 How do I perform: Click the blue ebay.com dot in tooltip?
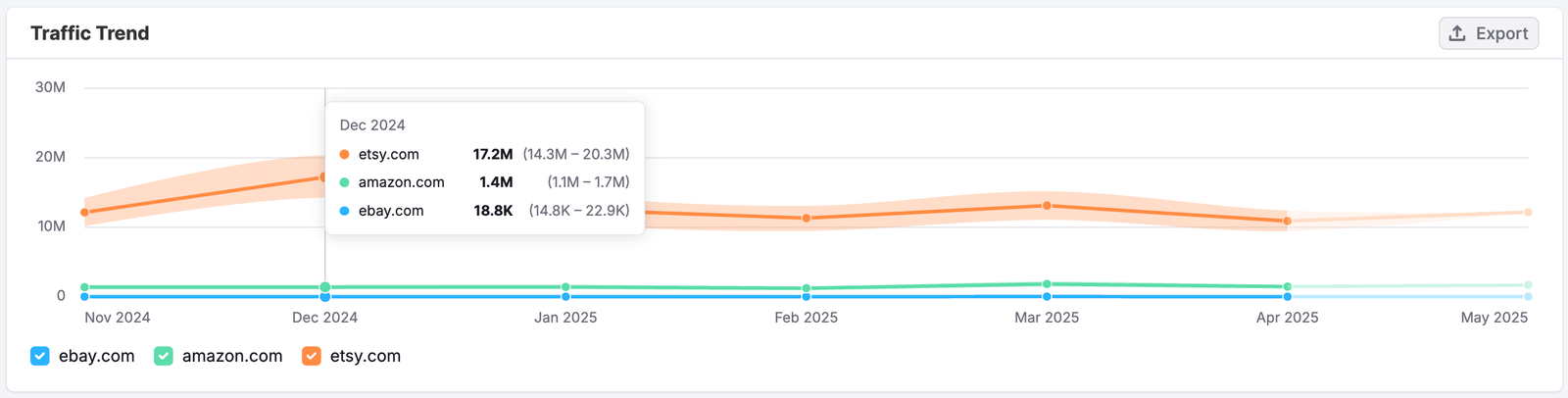(x=344, y=211)
